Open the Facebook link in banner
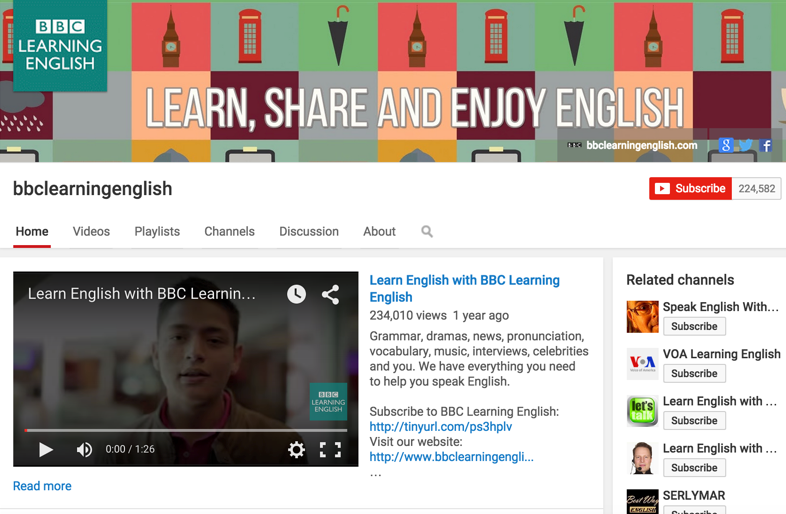This screenshot has height=514, width=786. point(765,145)
